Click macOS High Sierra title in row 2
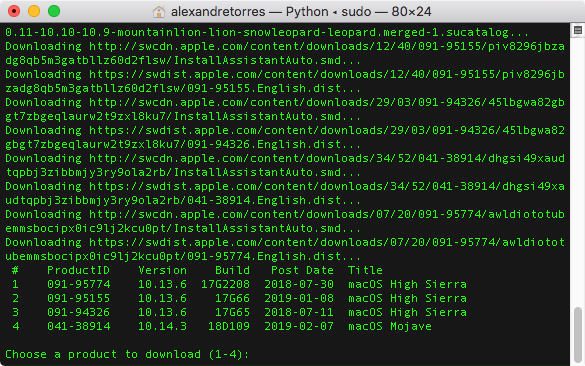This screenshot has height=366, width=585. pos(407,298)
